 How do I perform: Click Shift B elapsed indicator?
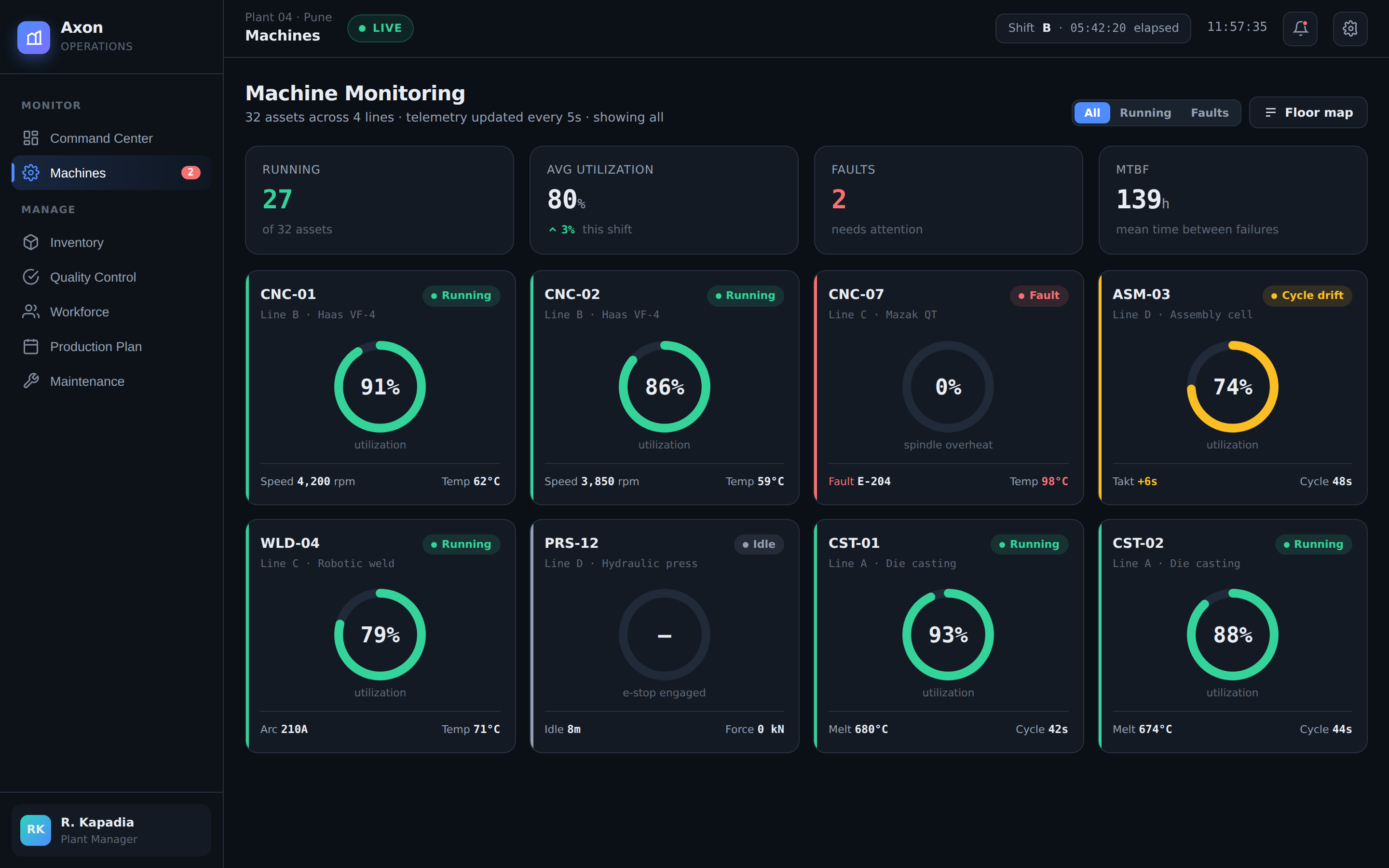coord(1093,28)
